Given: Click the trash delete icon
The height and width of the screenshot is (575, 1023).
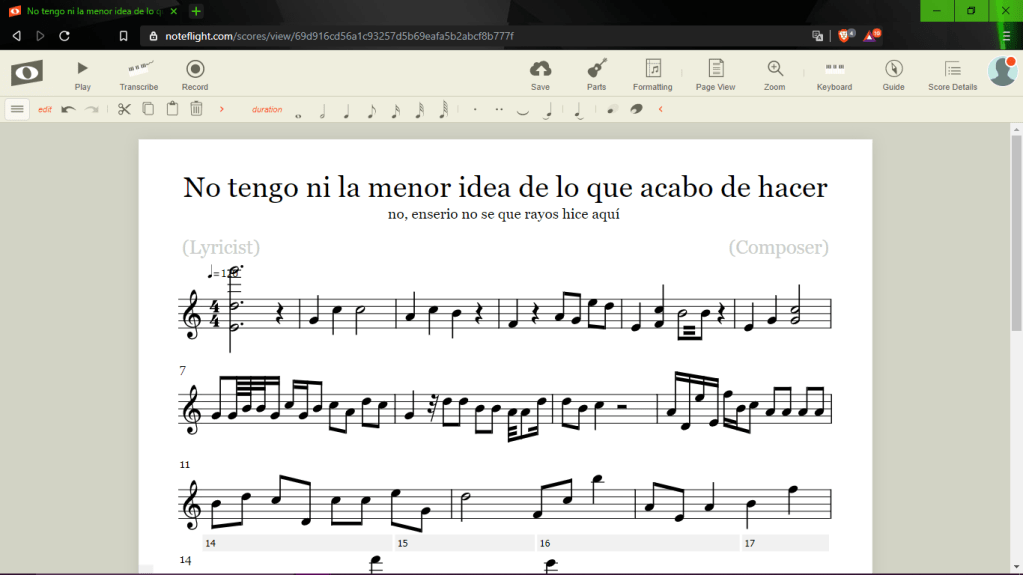Looking at the screenshot, I should 197,109.
